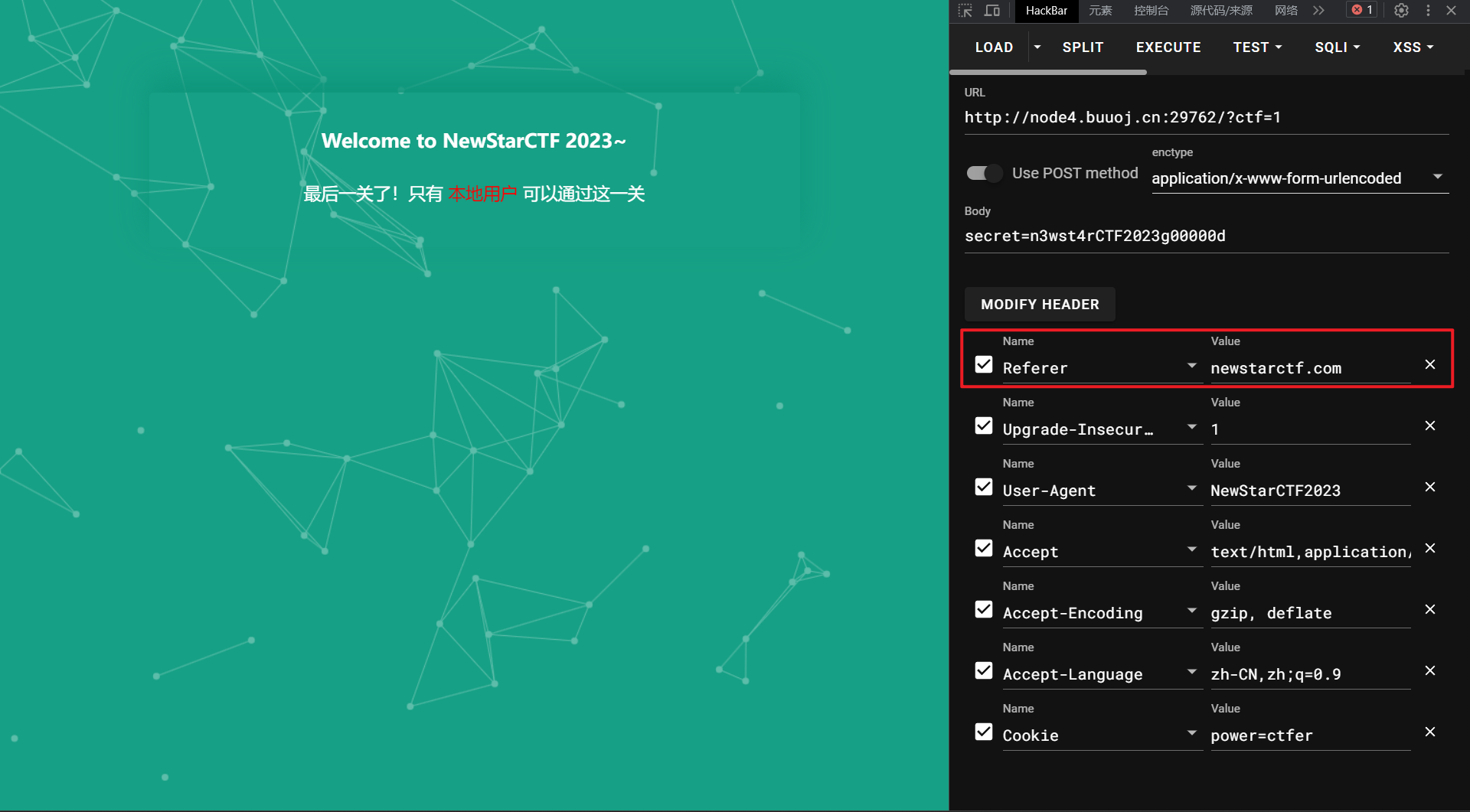The height and width of the screenshot is (812, 1470).
Task: Remove the User-Agent header row
Action: [x=1429, y=487]
